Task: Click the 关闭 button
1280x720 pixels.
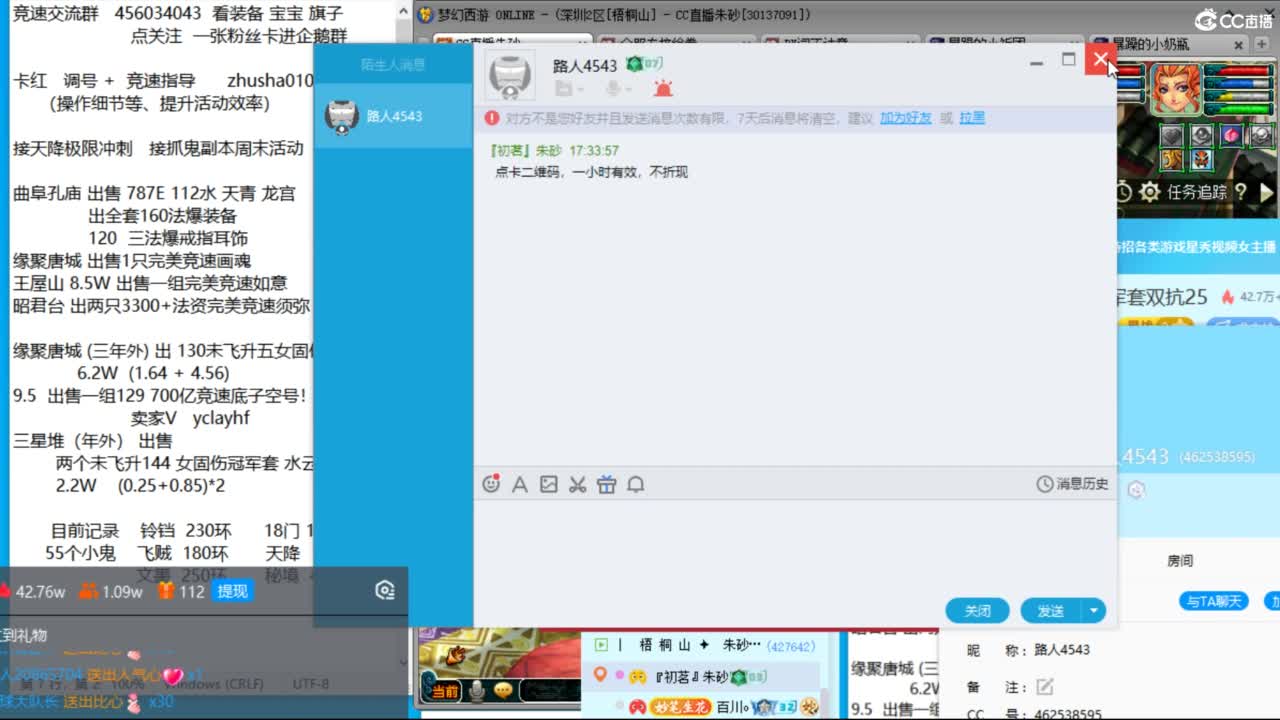Action: 978,610
